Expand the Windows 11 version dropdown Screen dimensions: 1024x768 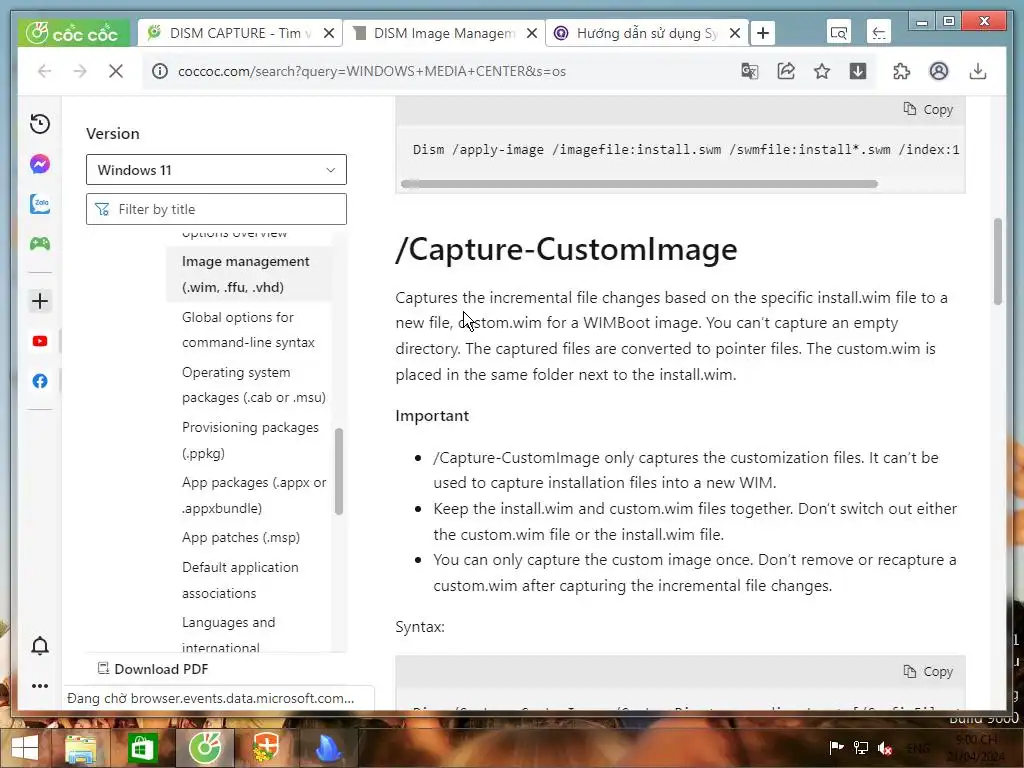tap(216, 170)
